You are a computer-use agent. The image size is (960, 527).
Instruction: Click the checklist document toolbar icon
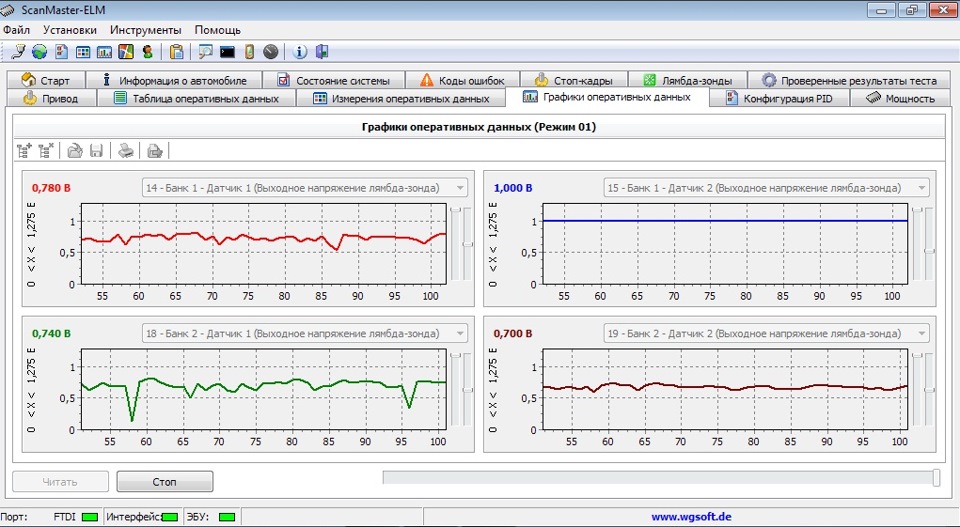pos(61,51)
